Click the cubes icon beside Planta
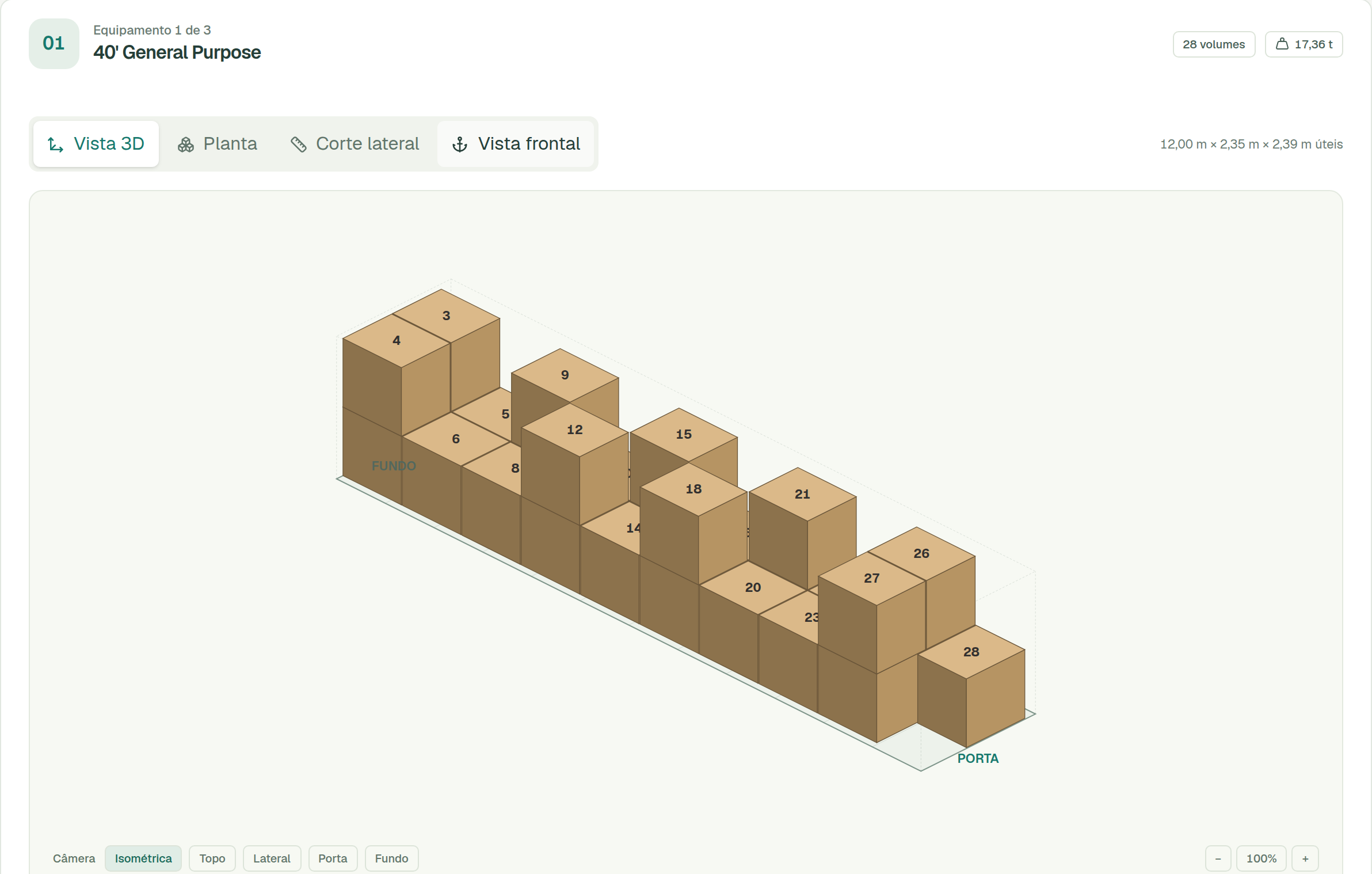Screen dimensions: 1372x874 click(x=185, y=145)
